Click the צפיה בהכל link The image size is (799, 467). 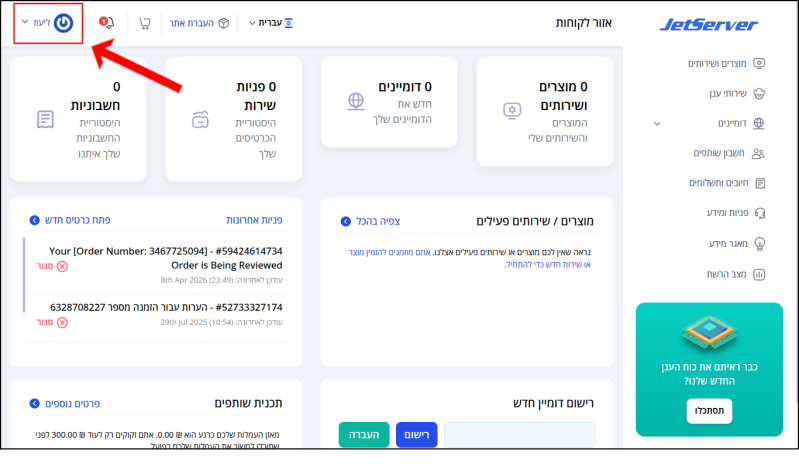(378, 221)
